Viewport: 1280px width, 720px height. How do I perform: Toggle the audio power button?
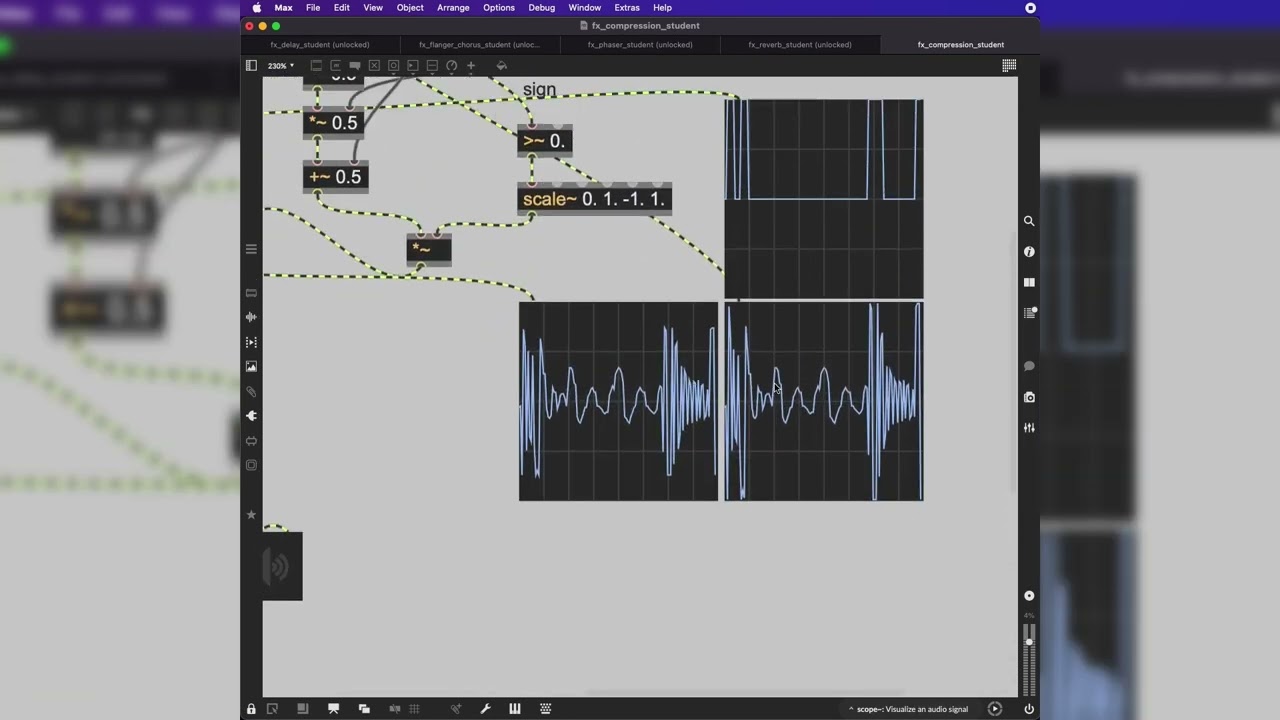(x=1029, y=709)
